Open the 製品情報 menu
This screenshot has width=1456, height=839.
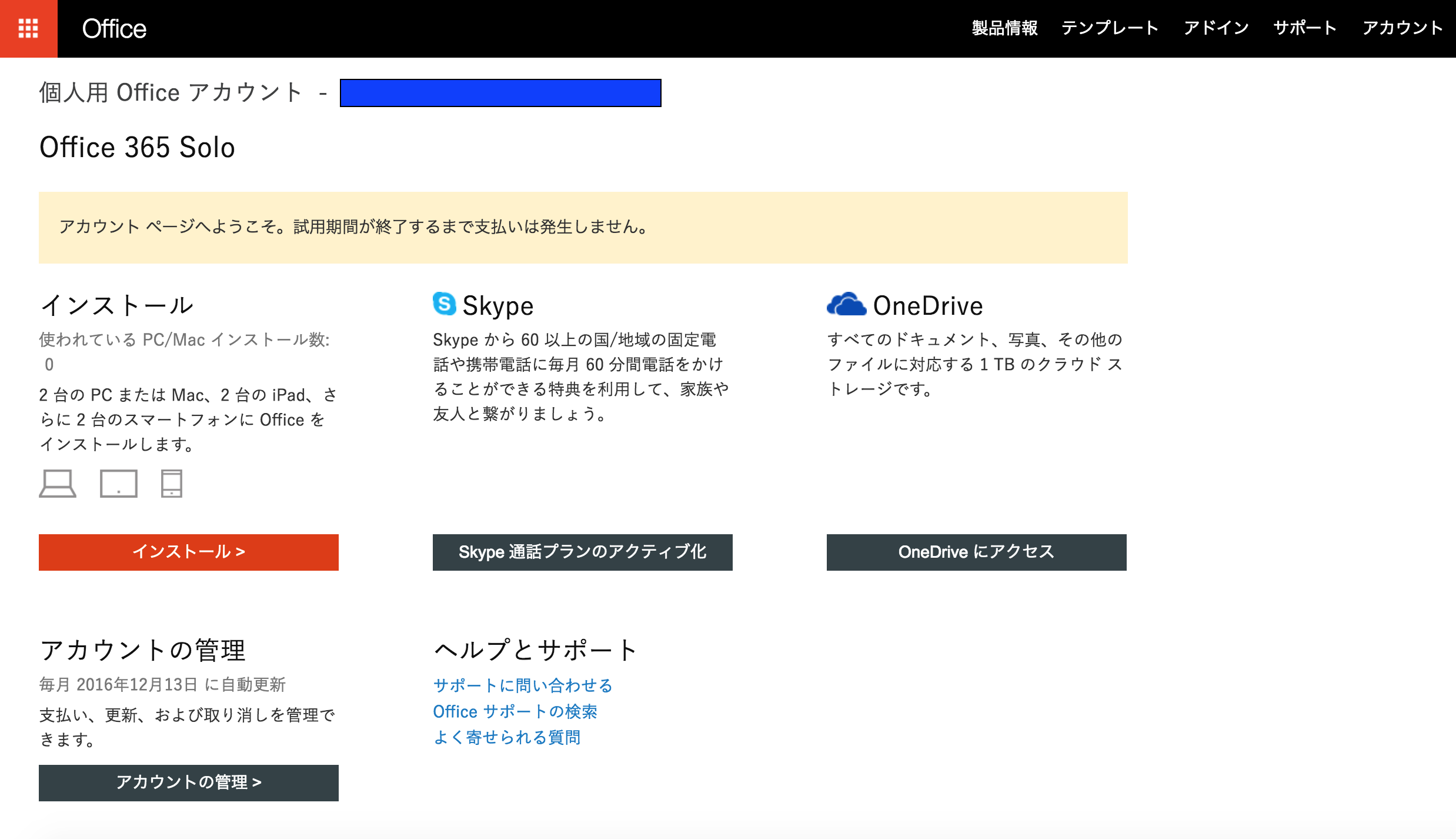[x=1004, y=28]
